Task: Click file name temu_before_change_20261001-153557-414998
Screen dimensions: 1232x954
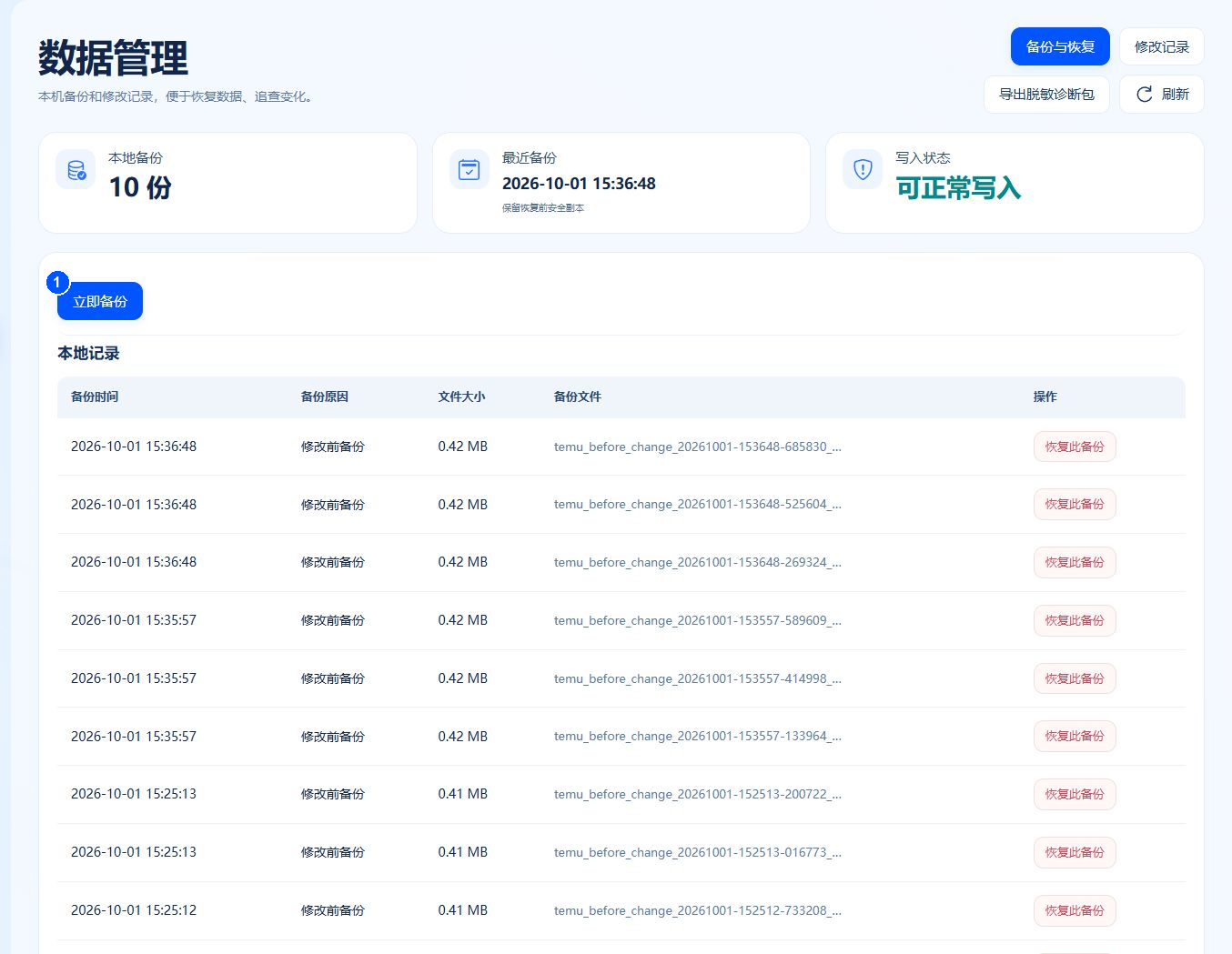Action: tap(698, 678)
